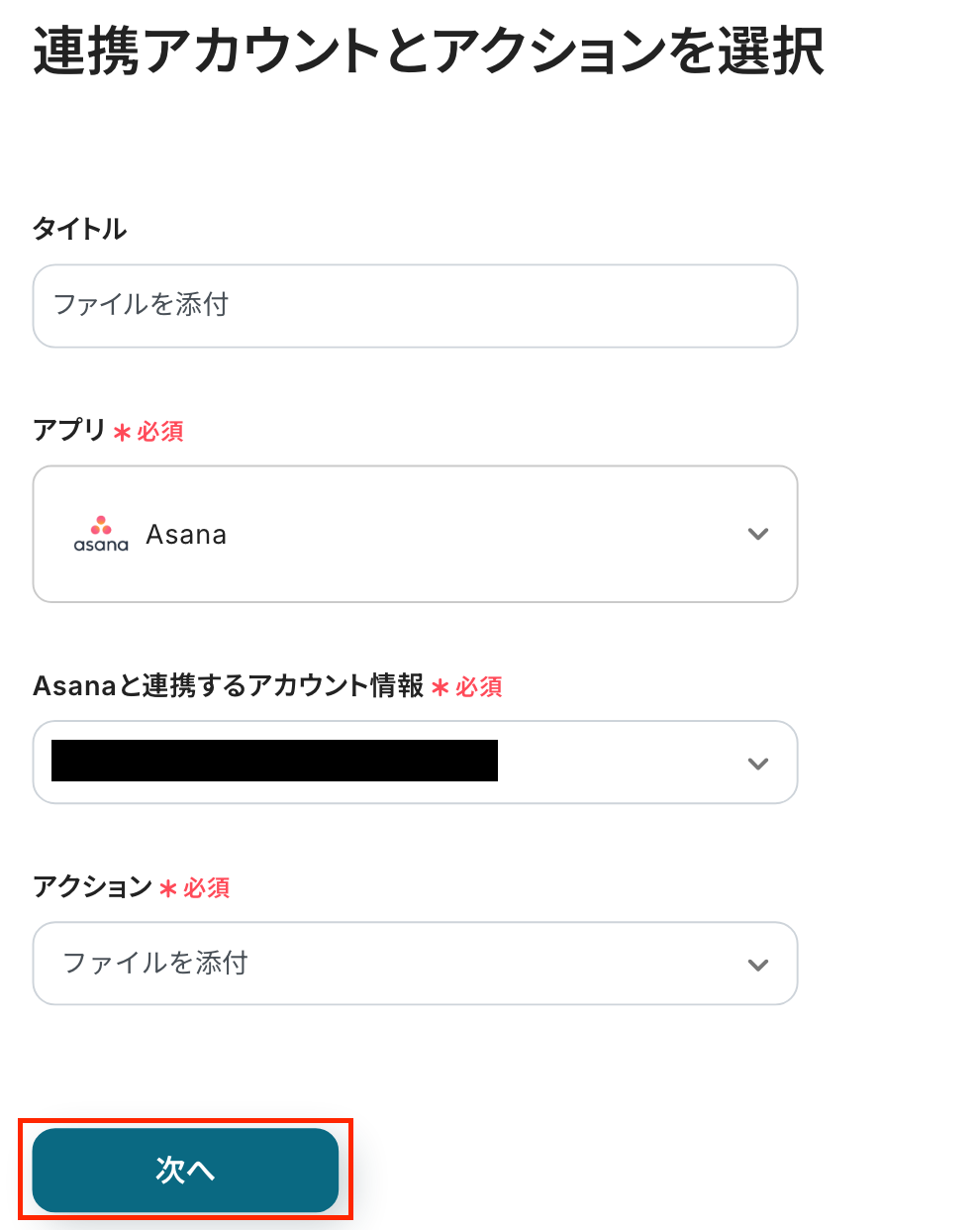
Task: Expand the account selection chevron arrow
Action: pyautogui.click(x=758, y=764)
